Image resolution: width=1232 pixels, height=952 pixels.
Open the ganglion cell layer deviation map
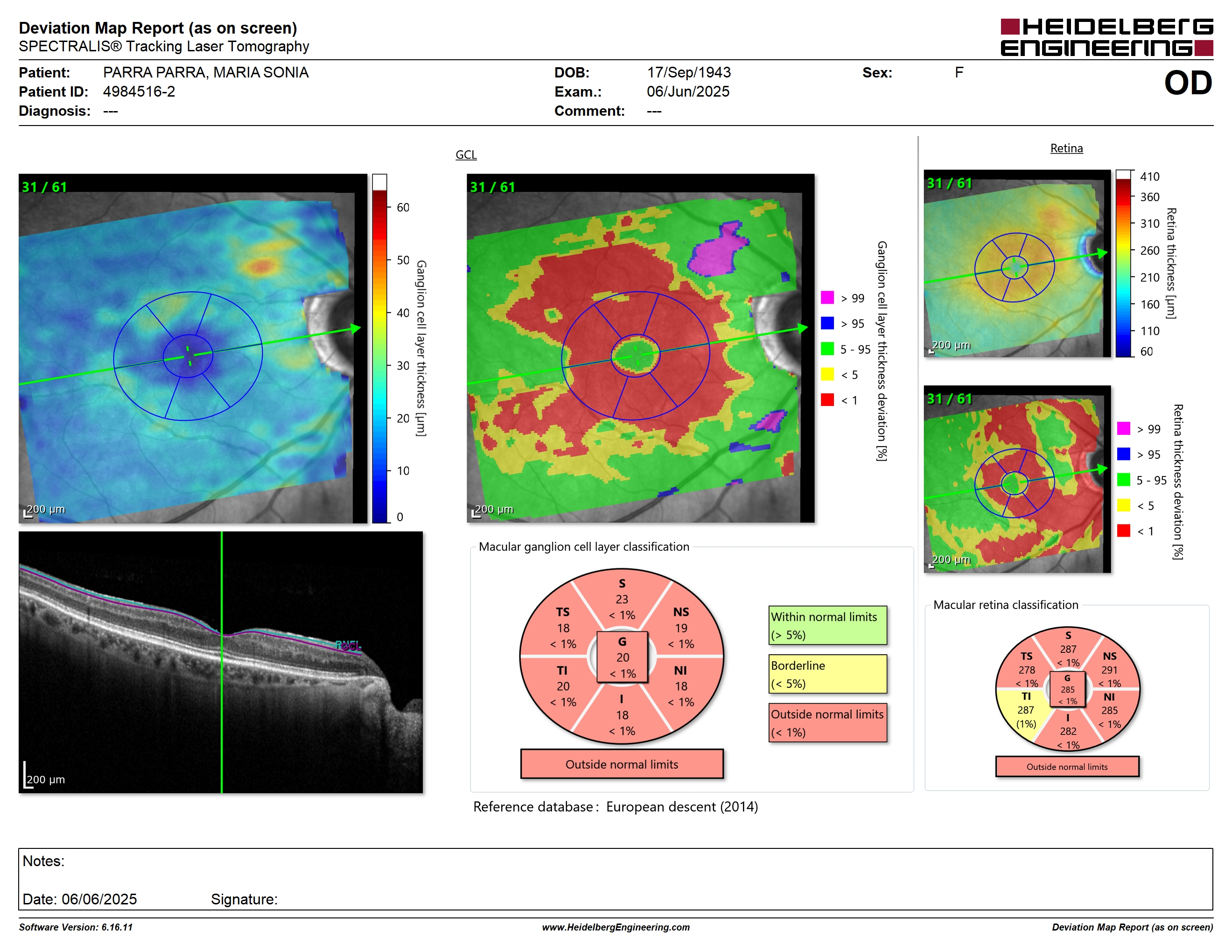pyautogui.click(x=640, y=348)
